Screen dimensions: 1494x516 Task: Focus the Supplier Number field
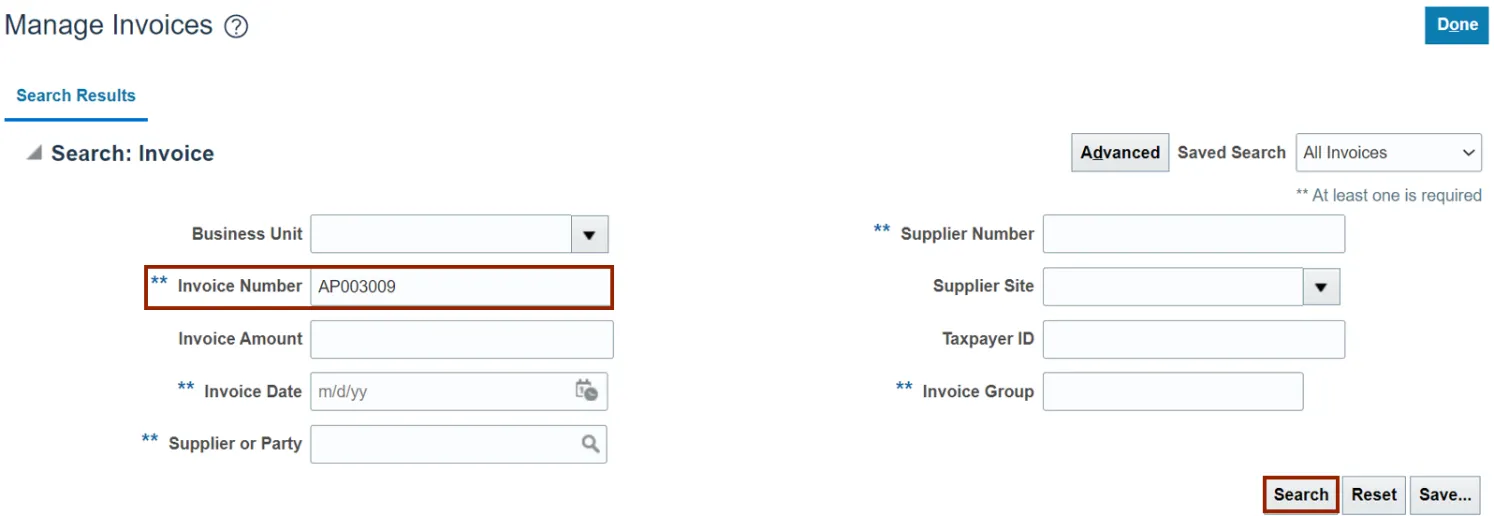click(1193, 234)
